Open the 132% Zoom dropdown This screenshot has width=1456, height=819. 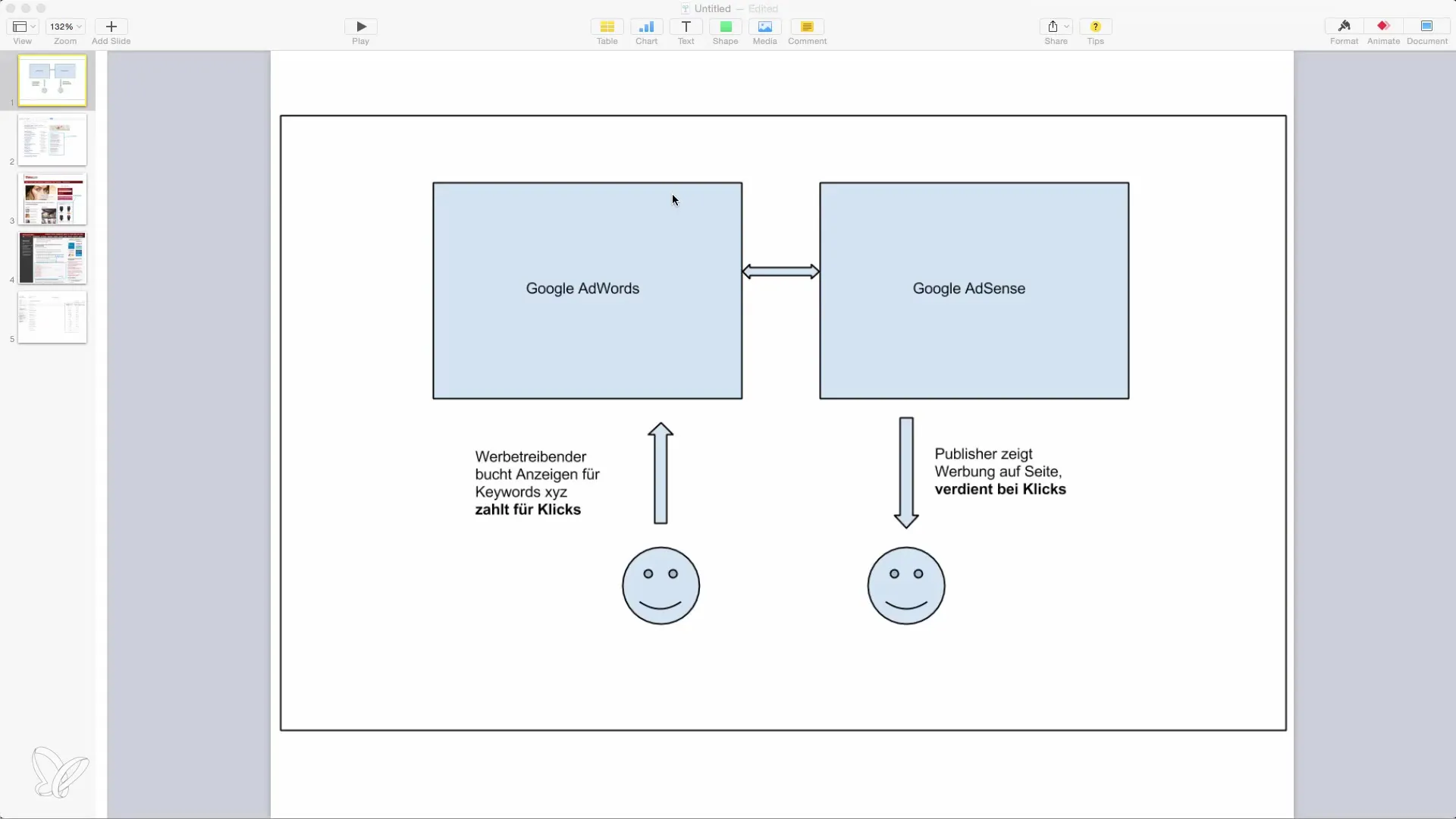pos(65,27)
